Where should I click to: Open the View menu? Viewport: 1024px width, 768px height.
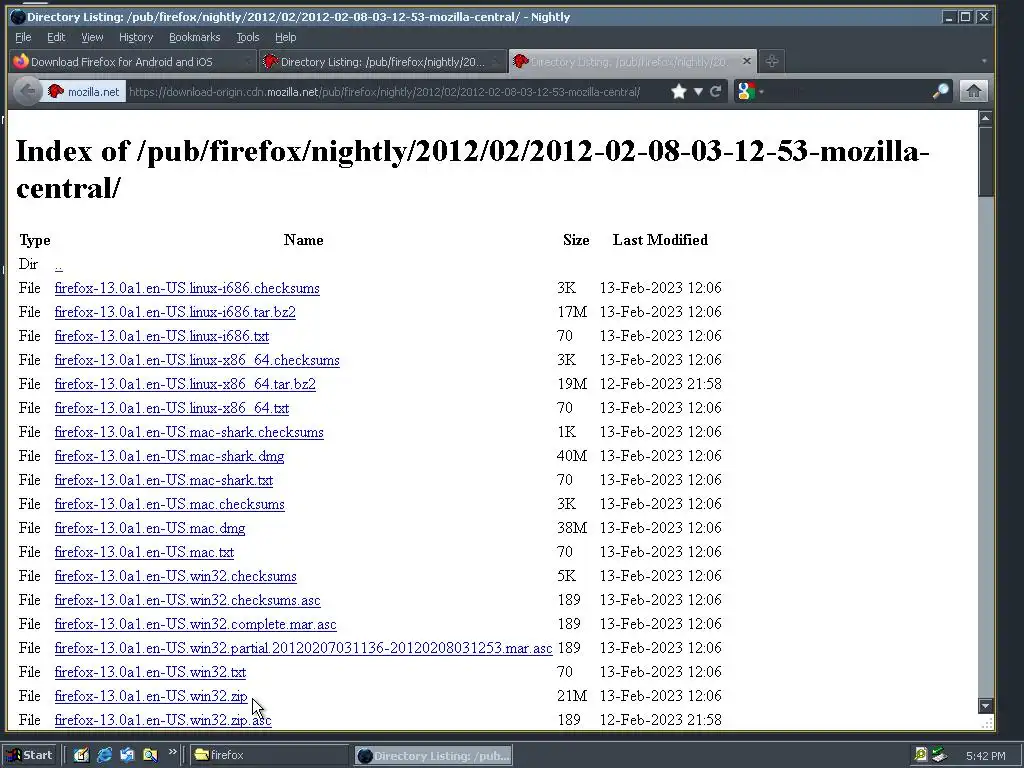click(x=92, y=37)
